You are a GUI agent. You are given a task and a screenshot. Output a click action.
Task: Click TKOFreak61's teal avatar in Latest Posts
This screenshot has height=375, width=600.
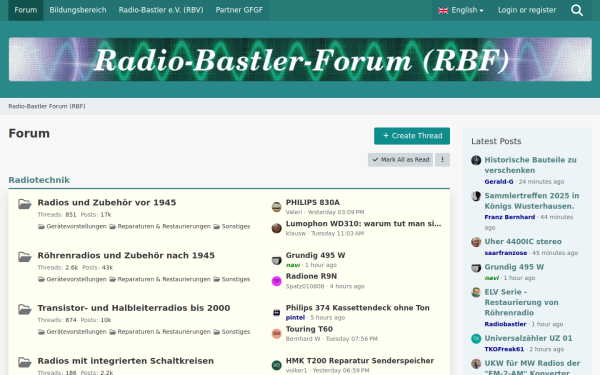(476, 339)
